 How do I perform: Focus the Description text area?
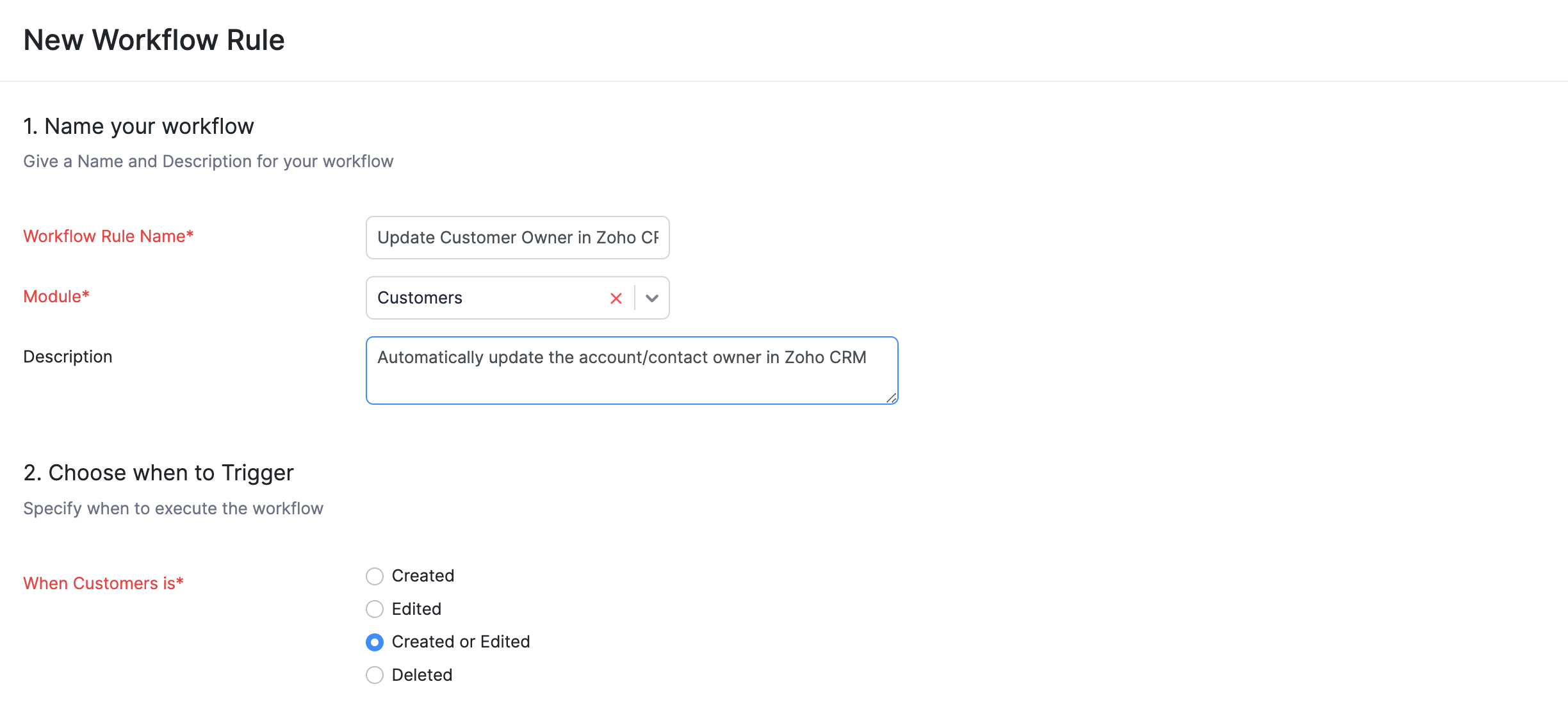(631, 370)
